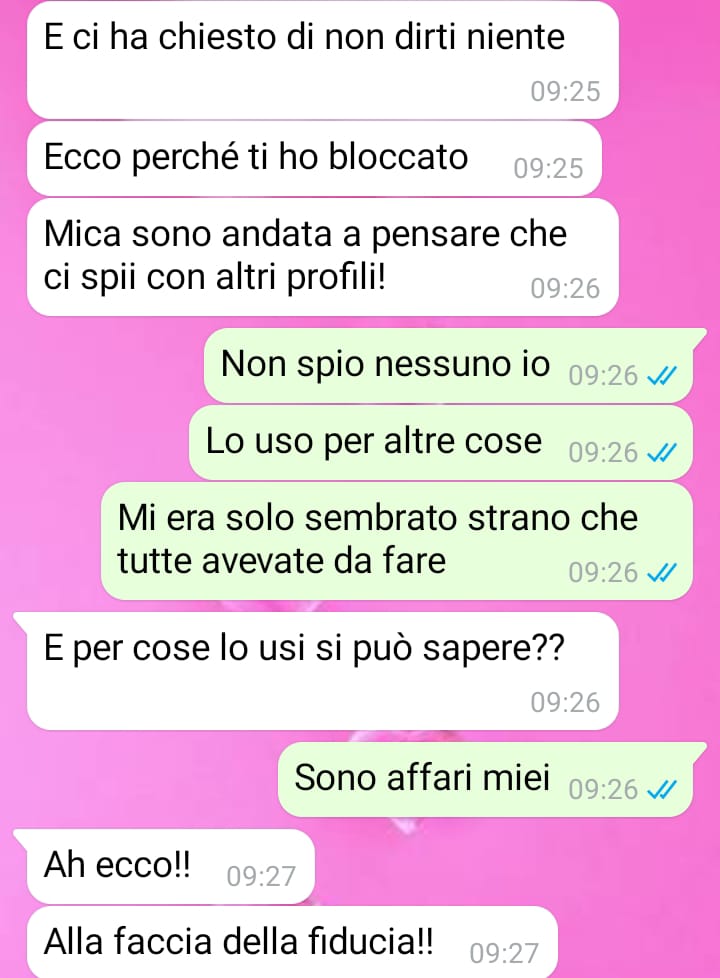Viewport: 720px width, 978px height.
Task: Tap double-check icon beside 'Lo uso per altre cose'
Action: (x=662, y=453)
